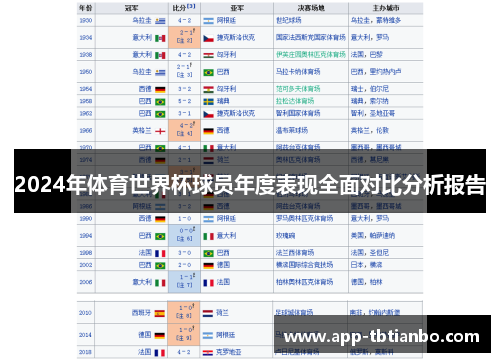
Task: Open the 伦敦 host city link
Action: click(x=383, y=130)
